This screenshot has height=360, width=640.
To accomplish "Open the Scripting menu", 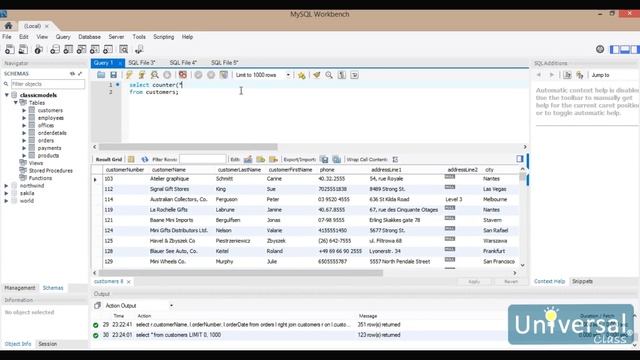I will pyautogui.click(x=164, y=37).
